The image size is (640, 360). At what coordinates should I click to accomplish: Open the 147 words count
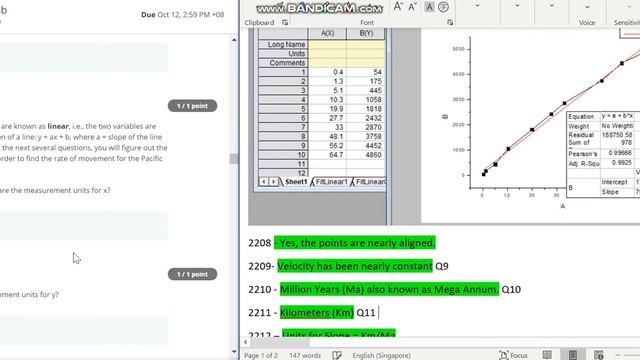(305, 356)
